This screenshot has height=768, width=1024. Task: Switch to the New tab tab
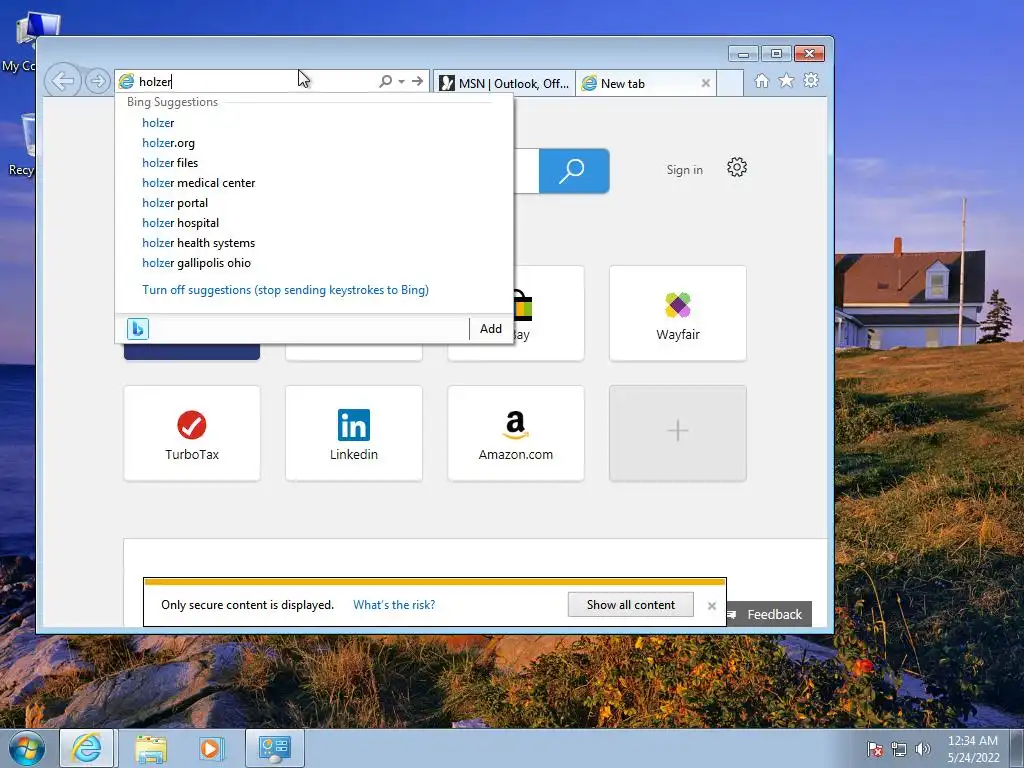639,84
